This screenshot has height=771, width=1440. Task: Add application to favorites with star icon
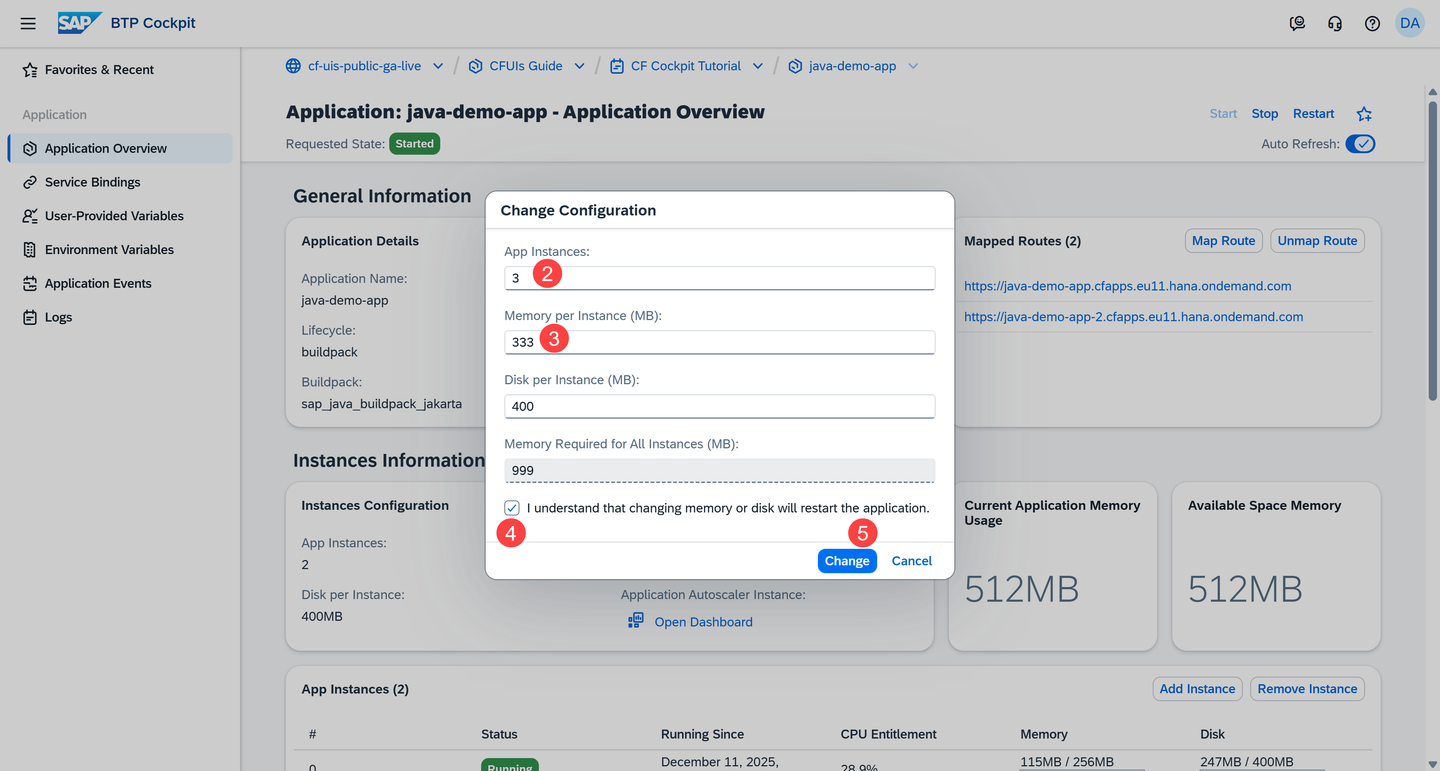(1364, 114)
